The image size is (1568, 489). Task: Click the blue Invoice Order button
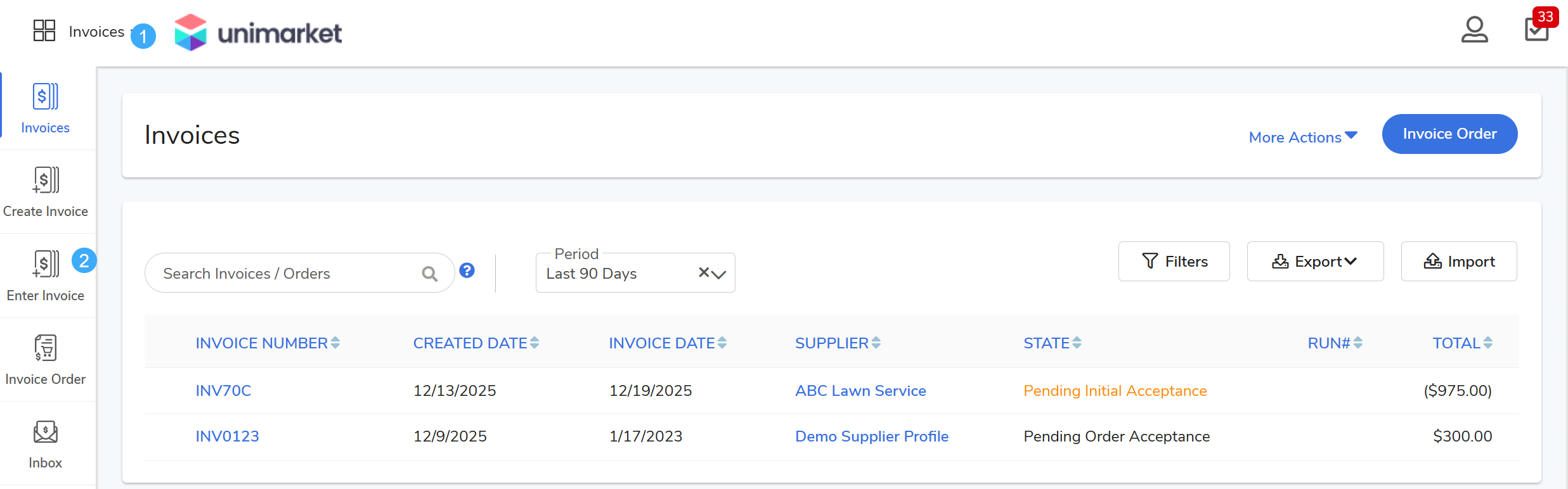point(1449,134)
